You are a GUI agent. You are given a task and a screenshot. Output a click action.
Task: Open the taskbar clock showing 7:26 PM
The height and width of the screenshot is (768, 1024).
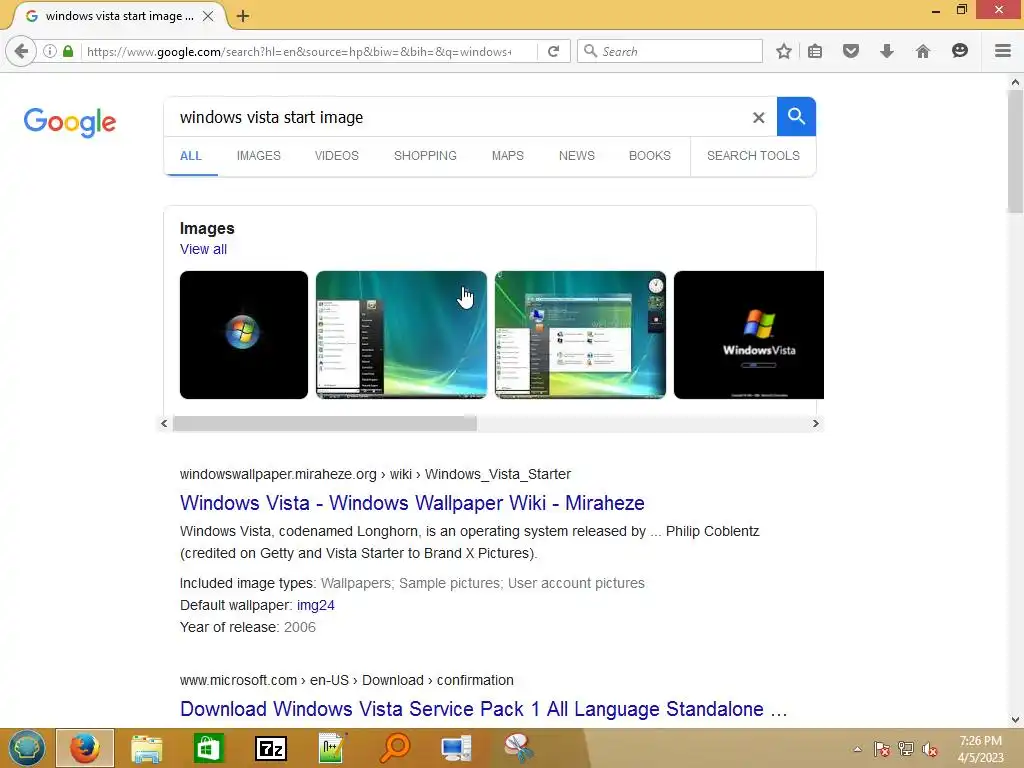[x=980, y=749]
